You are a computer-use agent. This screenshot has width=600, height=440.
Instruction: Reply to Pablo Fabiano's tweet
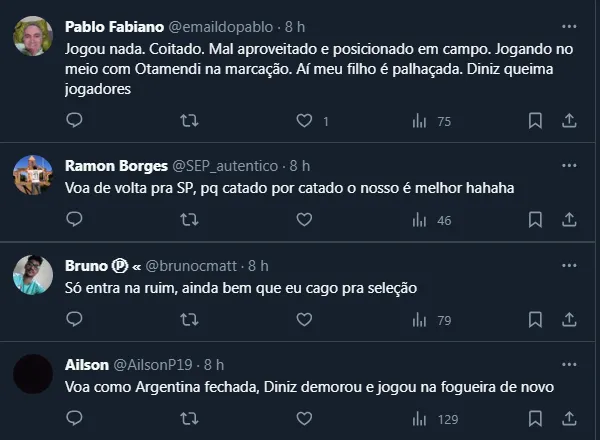74,121
